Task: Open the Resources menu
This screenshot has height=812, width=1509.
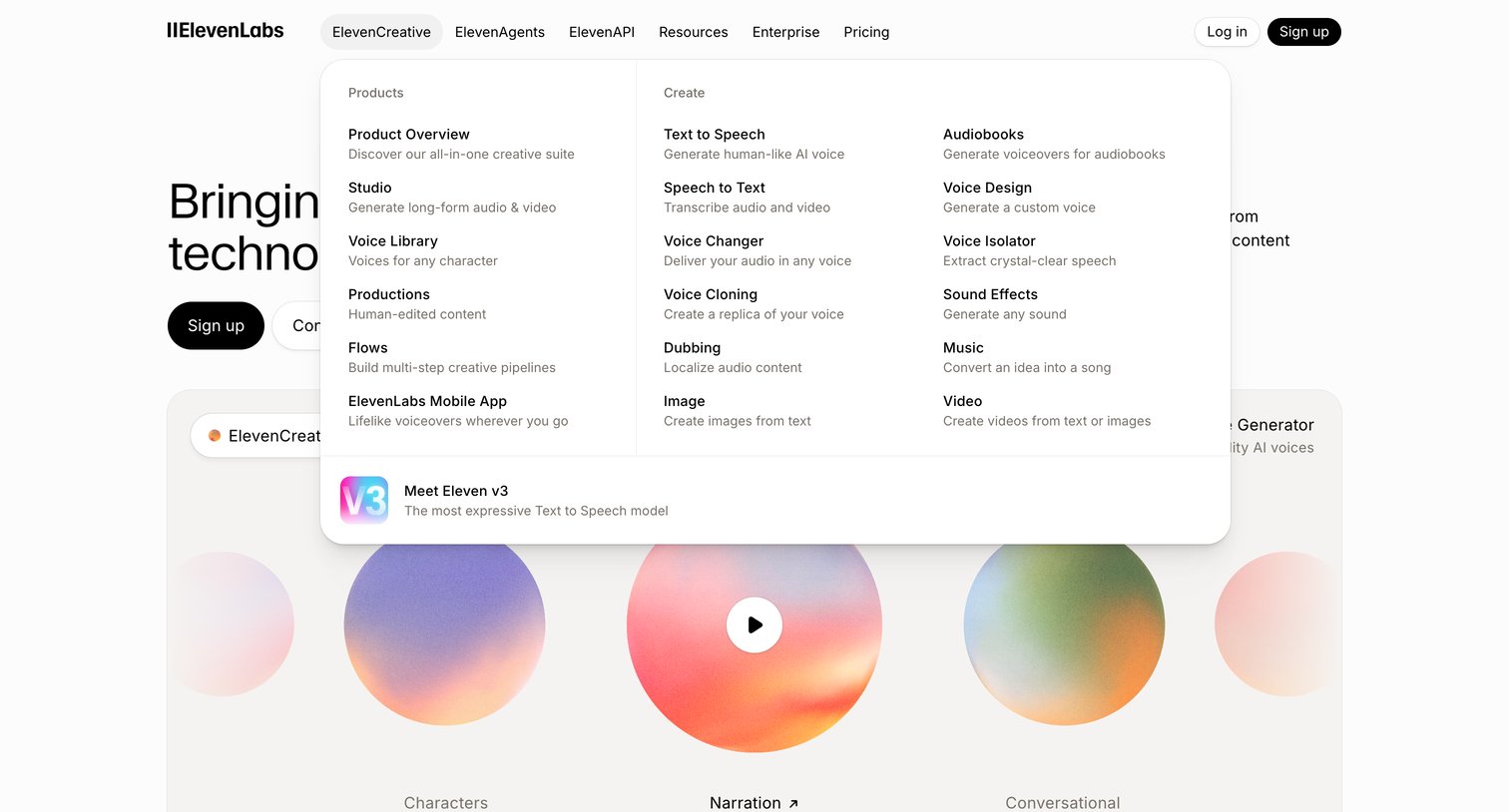Action: [x=694, y=32]
